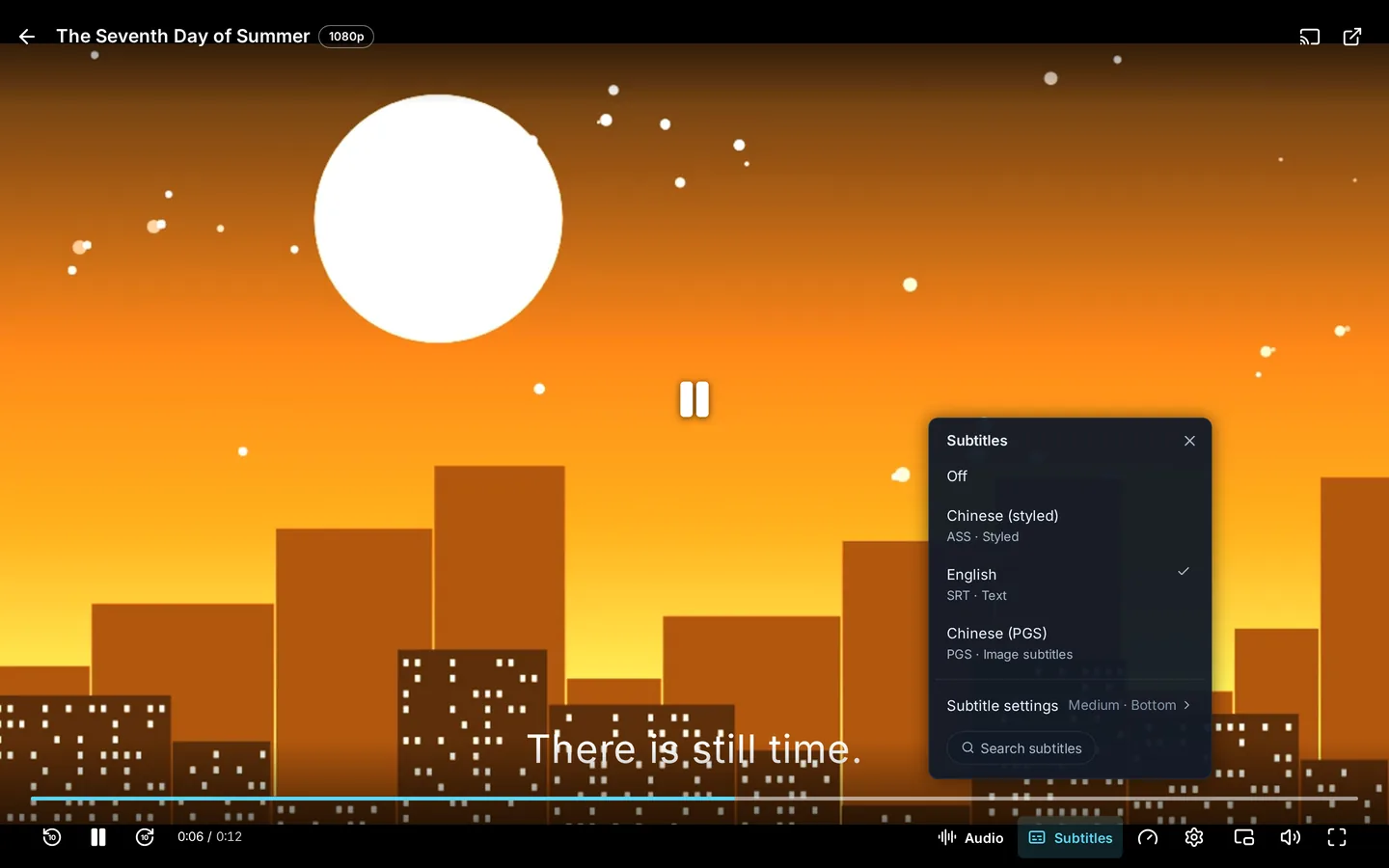Enable picture-in-picture mode
This screenshot has width=1389, height=868.
(x=1244, y=838)
